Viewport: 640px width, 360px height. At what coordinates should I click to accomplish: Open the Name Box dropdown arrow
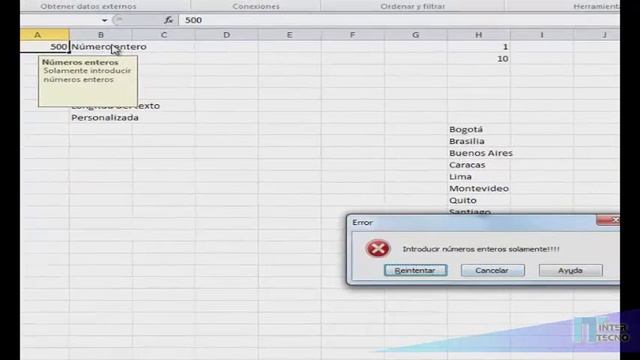click(104, 20)
